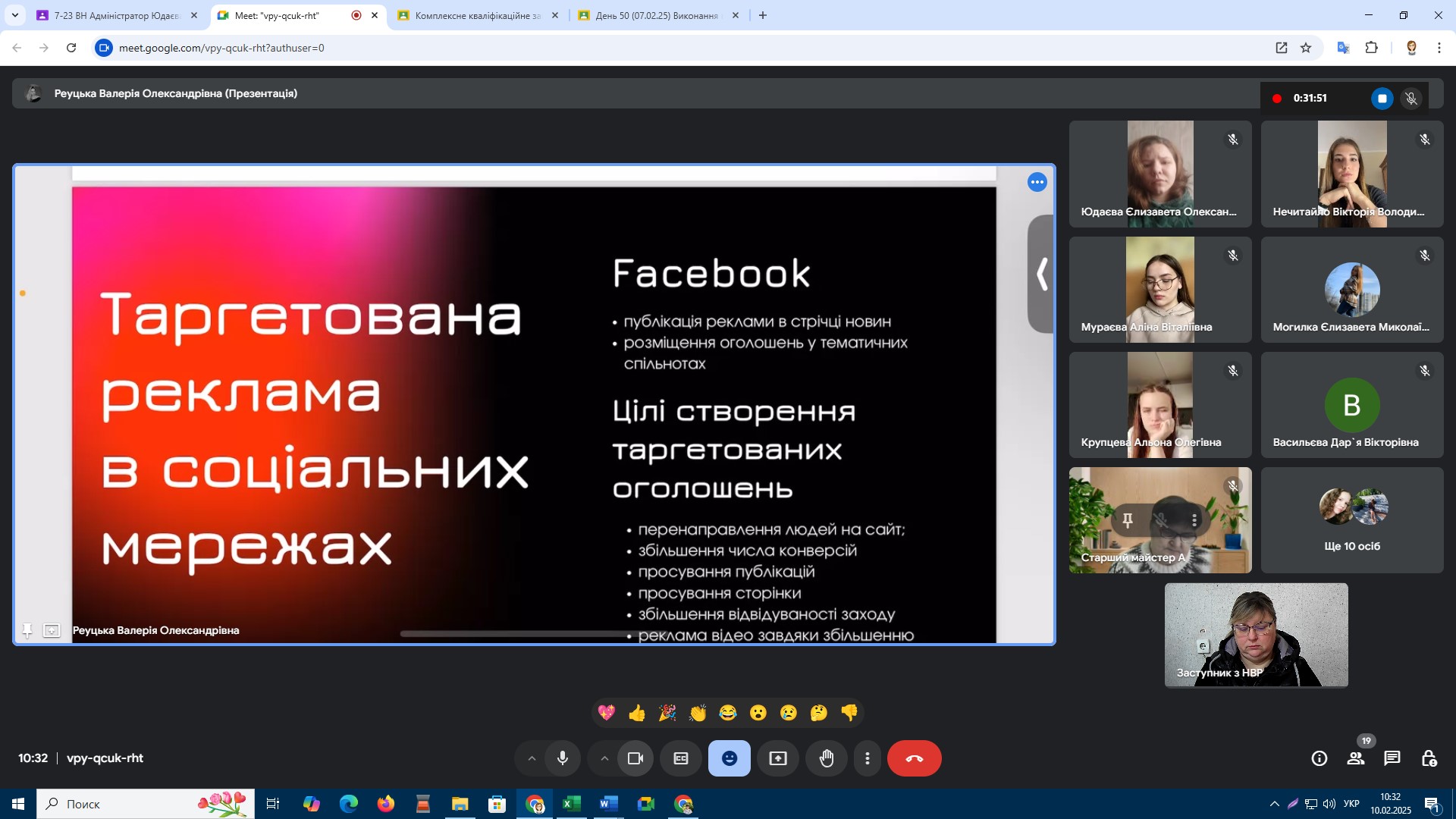Click the Поиск taskbar search box
The image size is (1456, 819).
tap(146, 804)
